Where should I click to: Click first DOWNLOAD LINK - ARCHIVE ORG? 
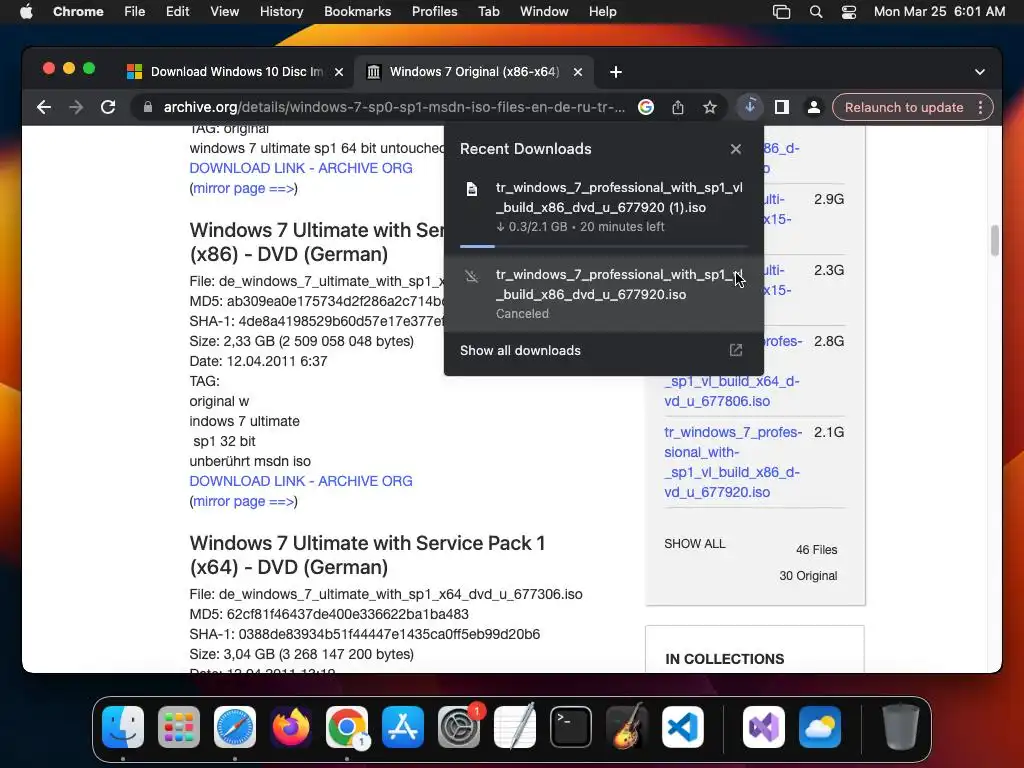point(300,168)
